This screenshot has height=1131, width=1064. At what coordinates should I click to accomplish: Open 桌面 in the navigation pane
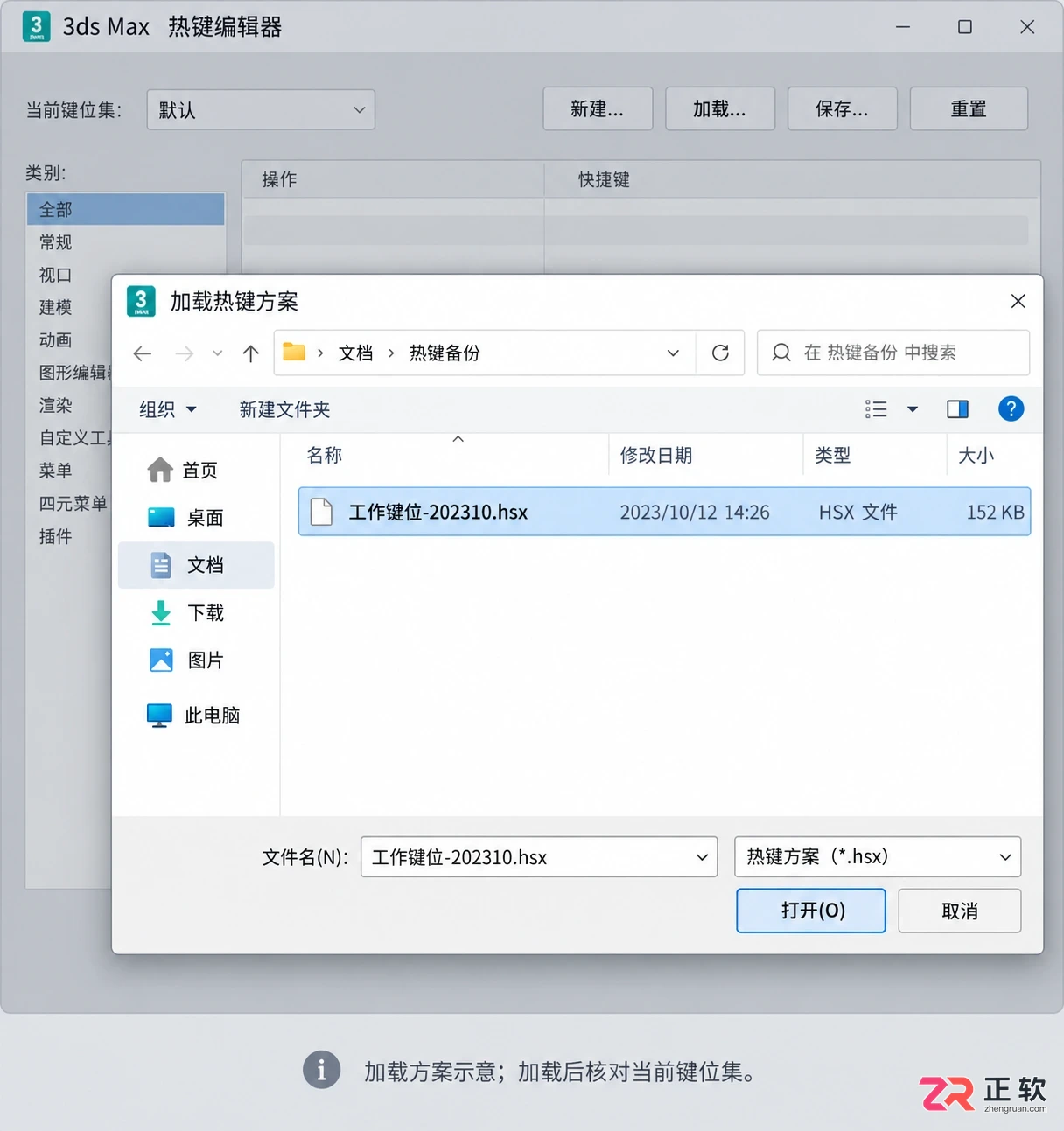tap(196, 517)
